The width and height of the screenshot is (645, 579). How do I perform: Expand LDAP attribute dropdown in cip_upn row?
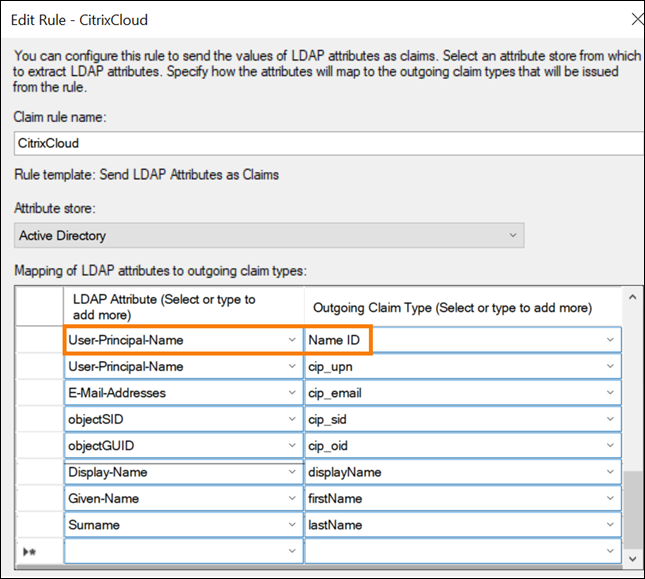[x=292, y=366]
